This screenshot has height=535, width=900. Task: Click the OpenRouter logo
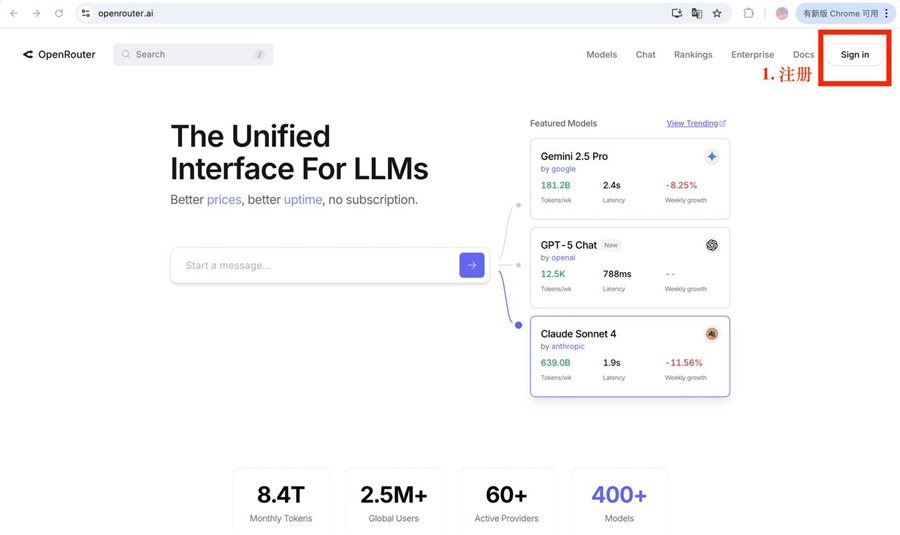tap(59, 55)
